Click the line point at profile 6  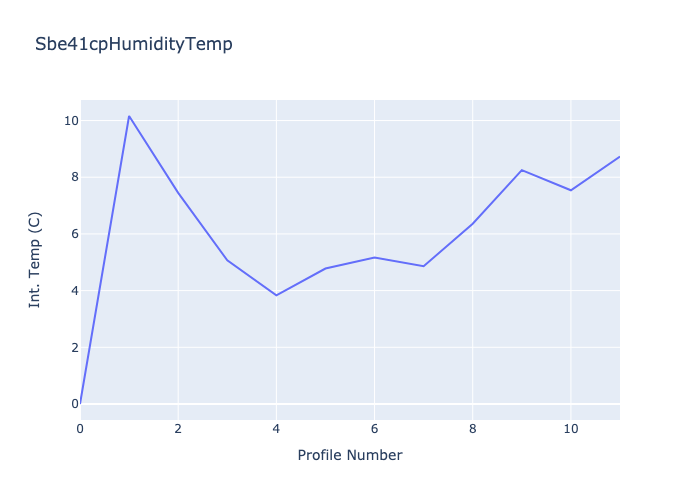(x=374, y=257)
